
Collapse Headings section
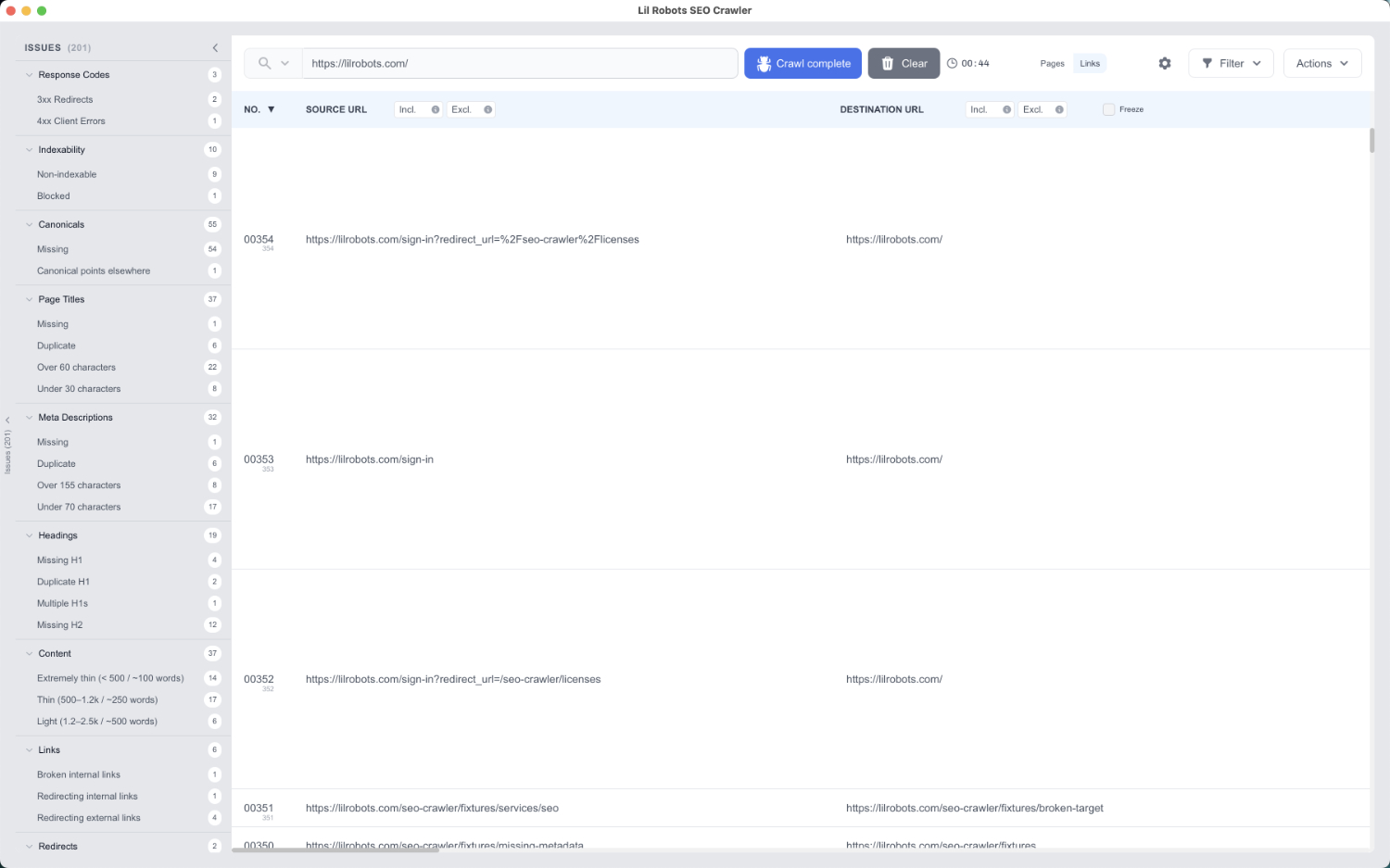pos(30,535)
